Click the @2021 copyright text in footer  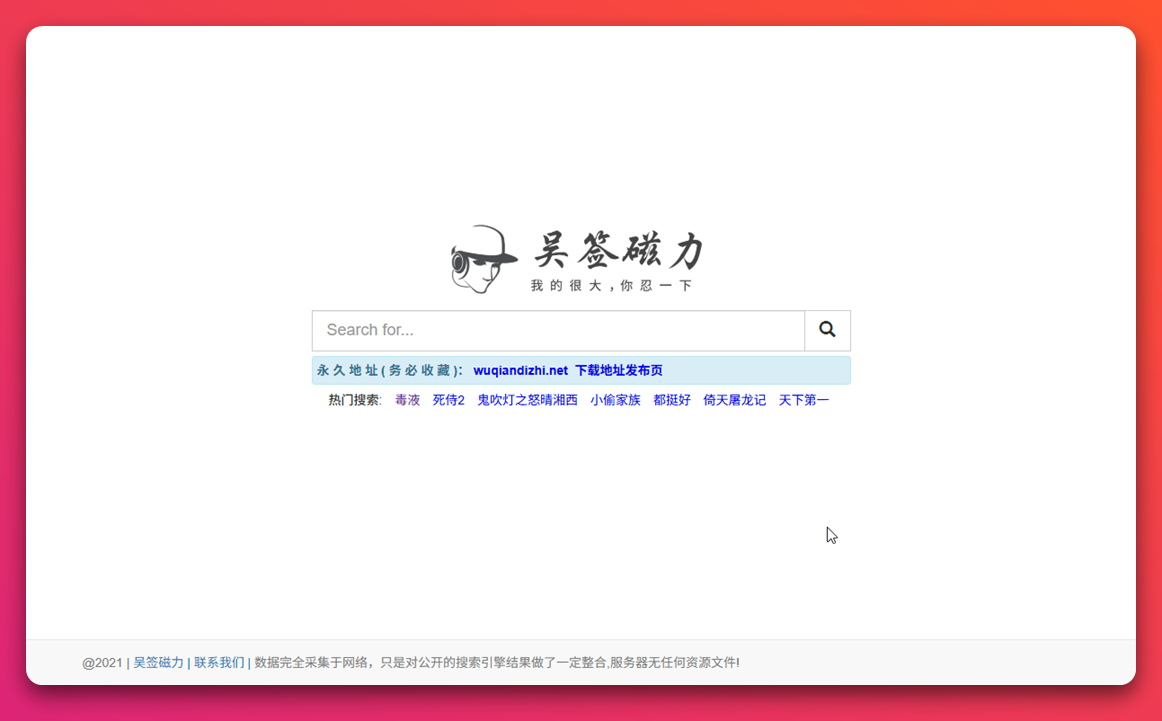pyautogui.click(x=102, y=662)
